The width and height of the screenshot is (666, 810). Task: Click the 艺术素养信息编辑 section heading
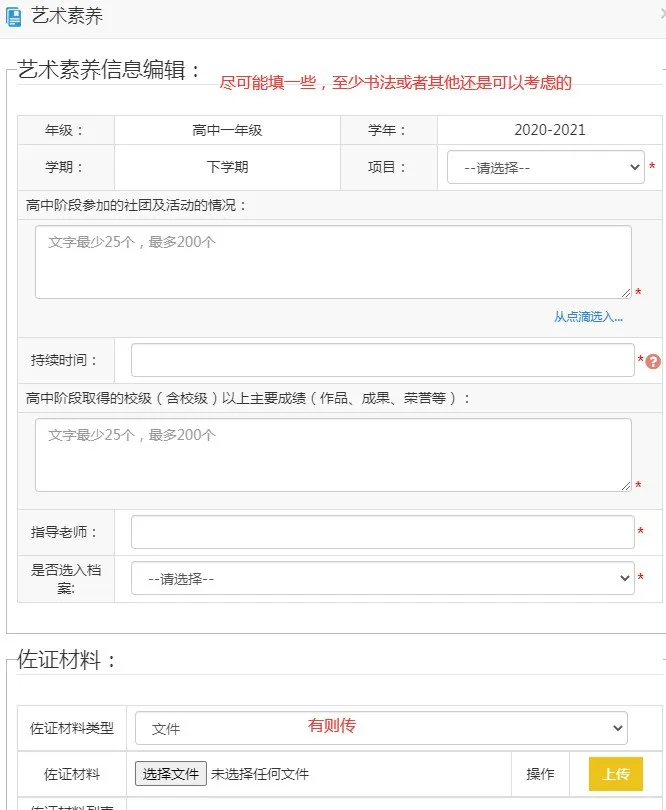(x=109, y=69)
